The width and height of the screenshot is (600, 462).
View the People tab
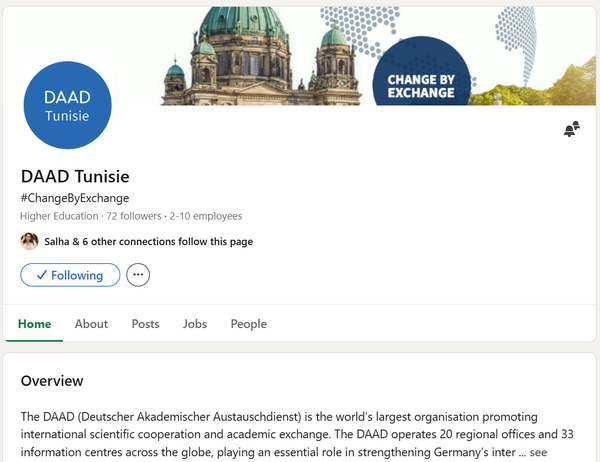(249, 324)
